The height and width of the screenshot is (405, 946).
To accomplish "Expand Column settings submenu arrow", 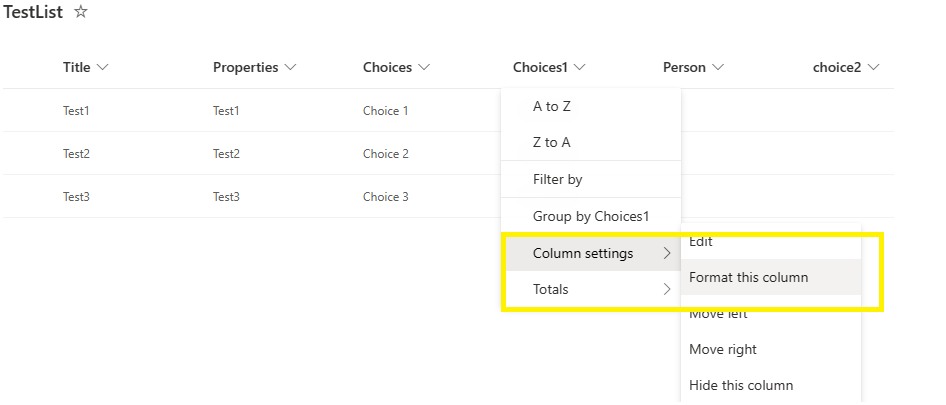I will coord(667,254).
